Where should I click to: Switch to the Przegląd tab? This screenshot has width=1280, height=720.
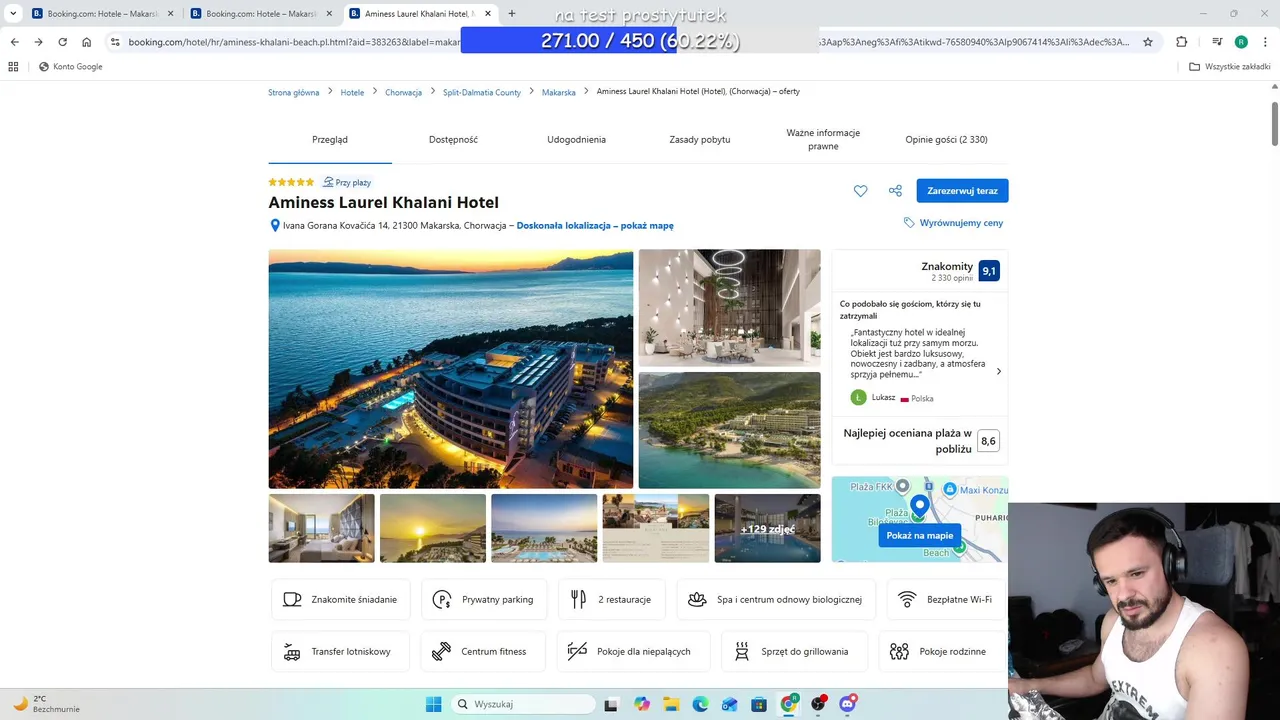pos(330,139)
